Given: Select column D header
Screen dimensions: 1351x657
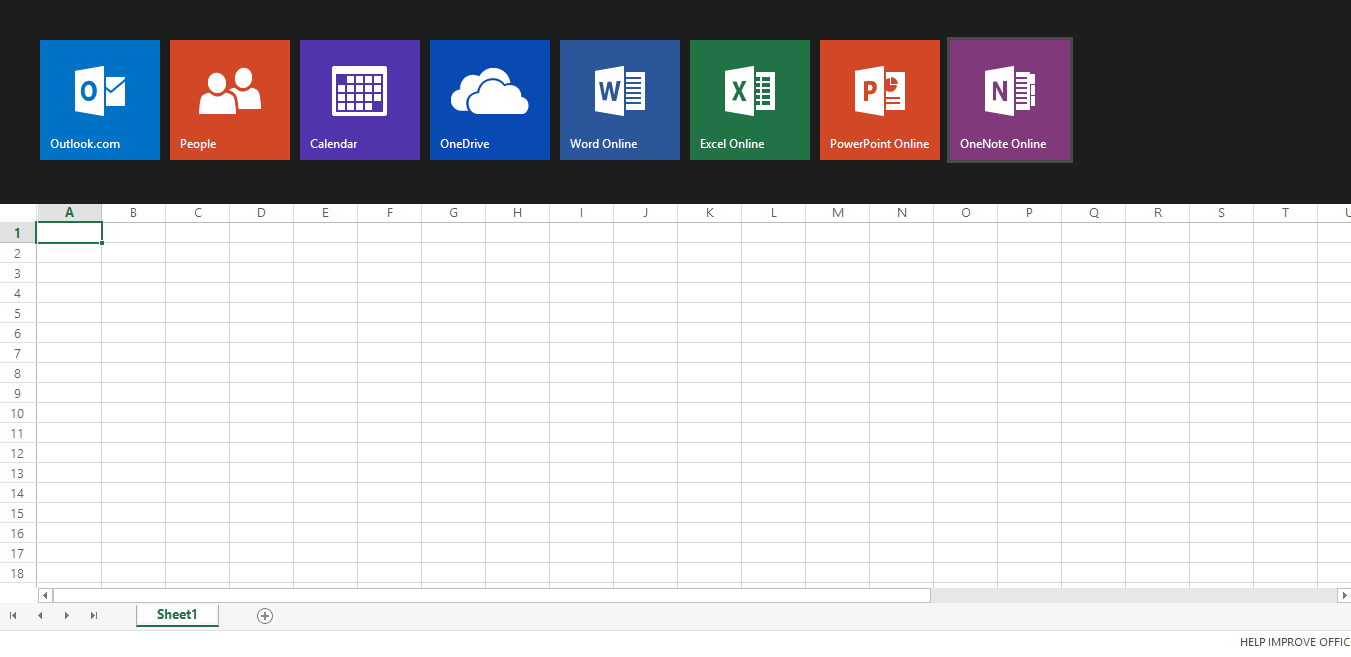Looking at the screenshot, I should pyautogui.click(x=262, y=213).
